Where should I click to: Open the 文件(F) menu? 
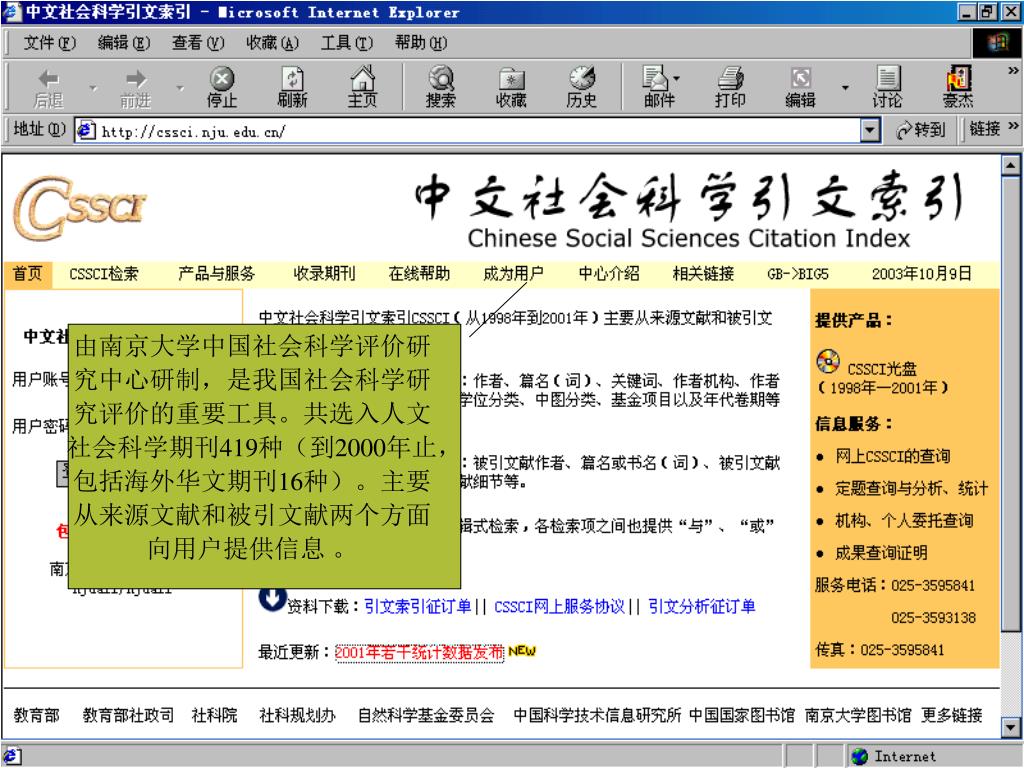pos(50,43)
